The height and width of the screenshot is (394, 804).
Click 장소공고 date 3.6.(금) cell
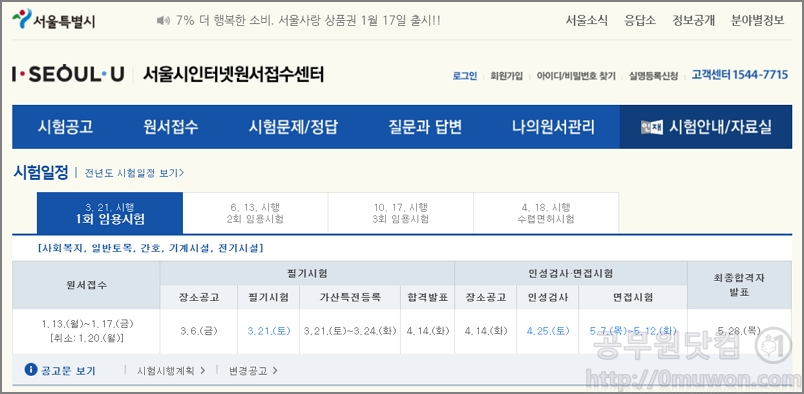199,331
